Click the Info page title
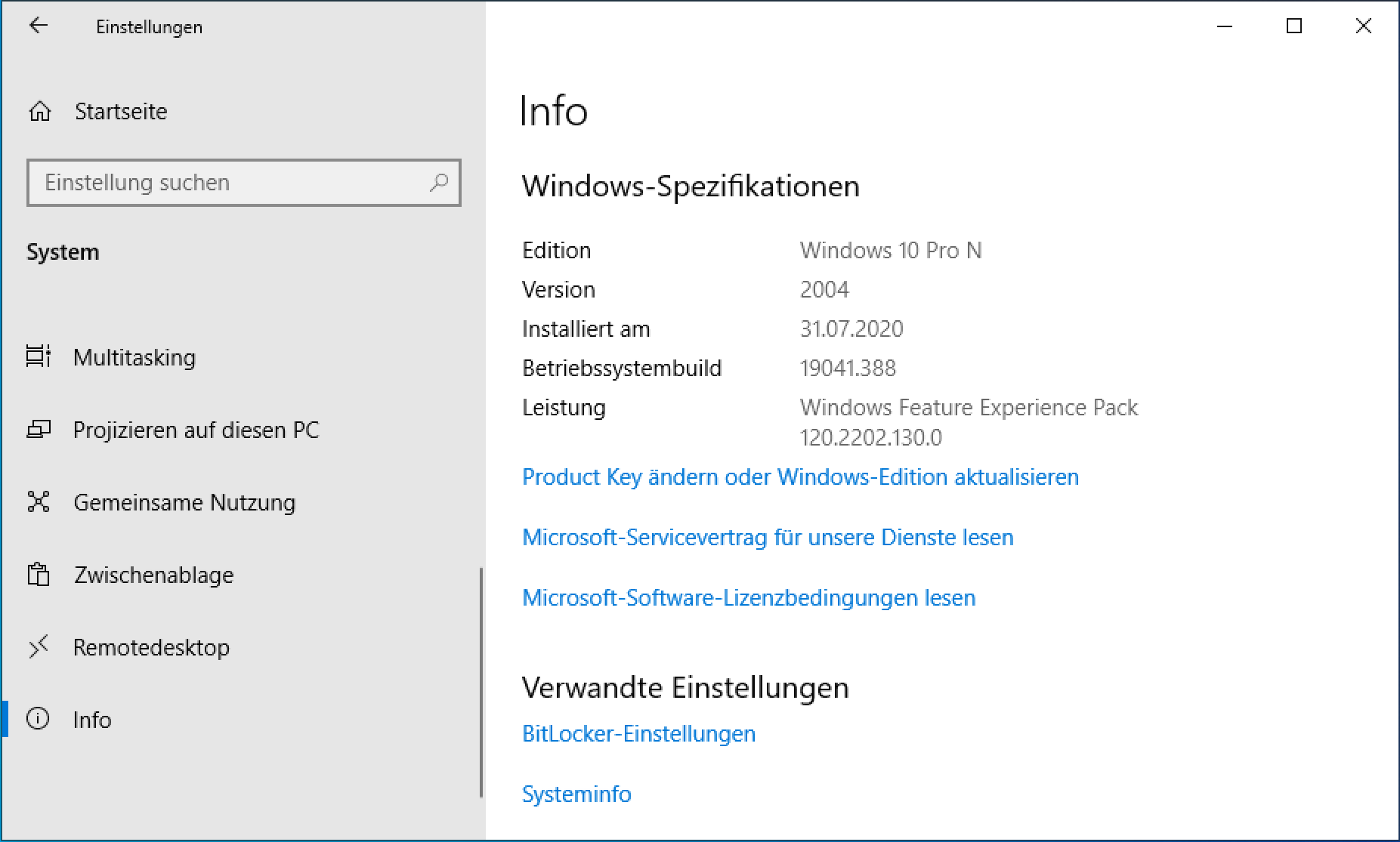The height and width of the screenshot is (842, 1400). [554, 111]
